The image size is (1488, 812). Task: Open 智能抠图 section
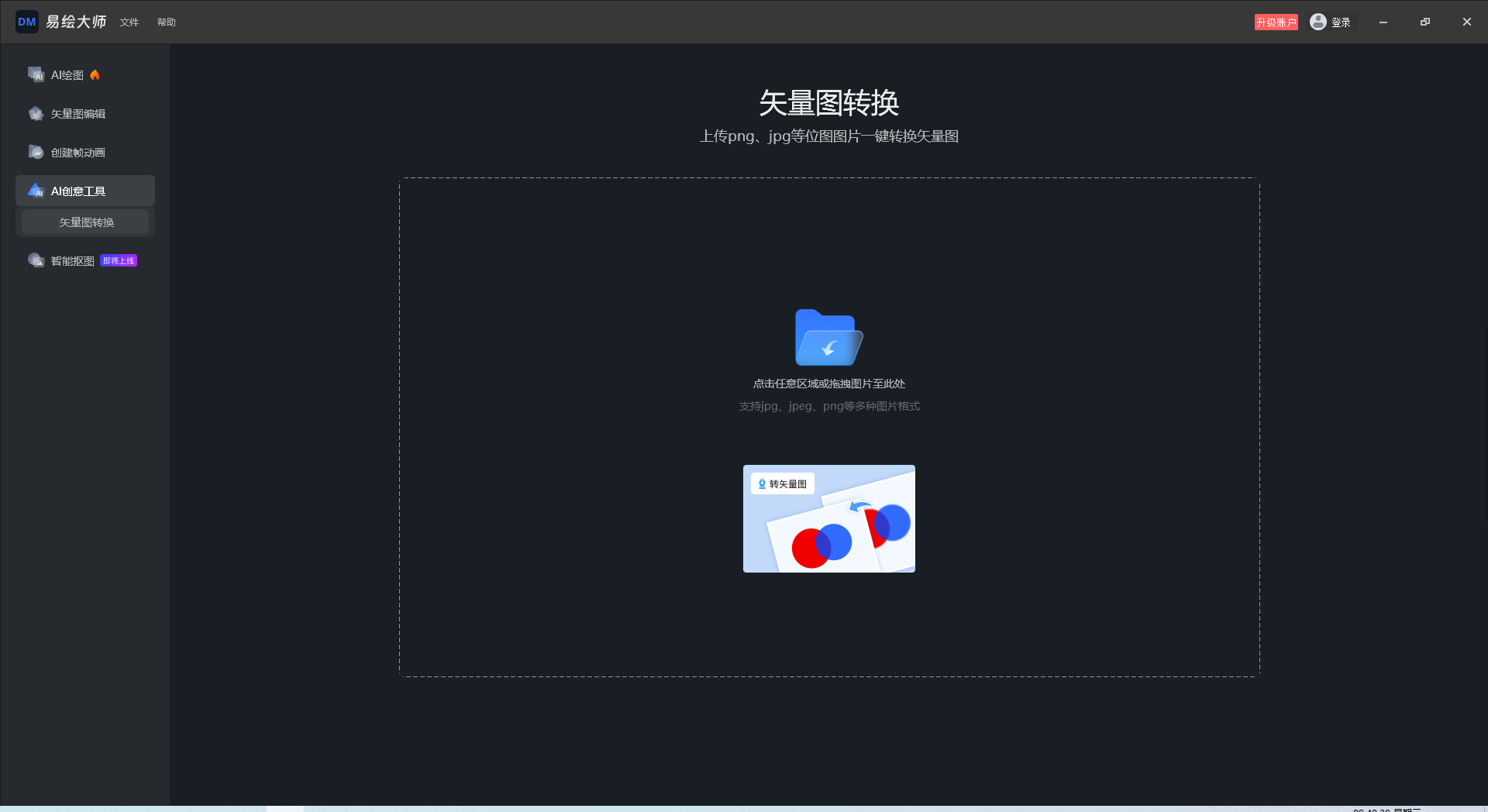[x=85, y=261]
